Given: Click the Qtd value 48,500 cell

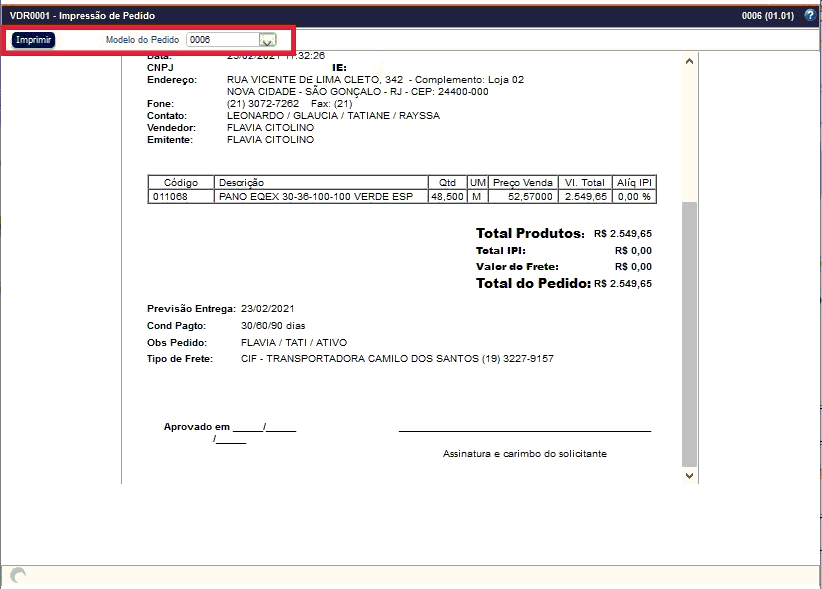Looking at the screenshot, I should [x=446, y=197].
